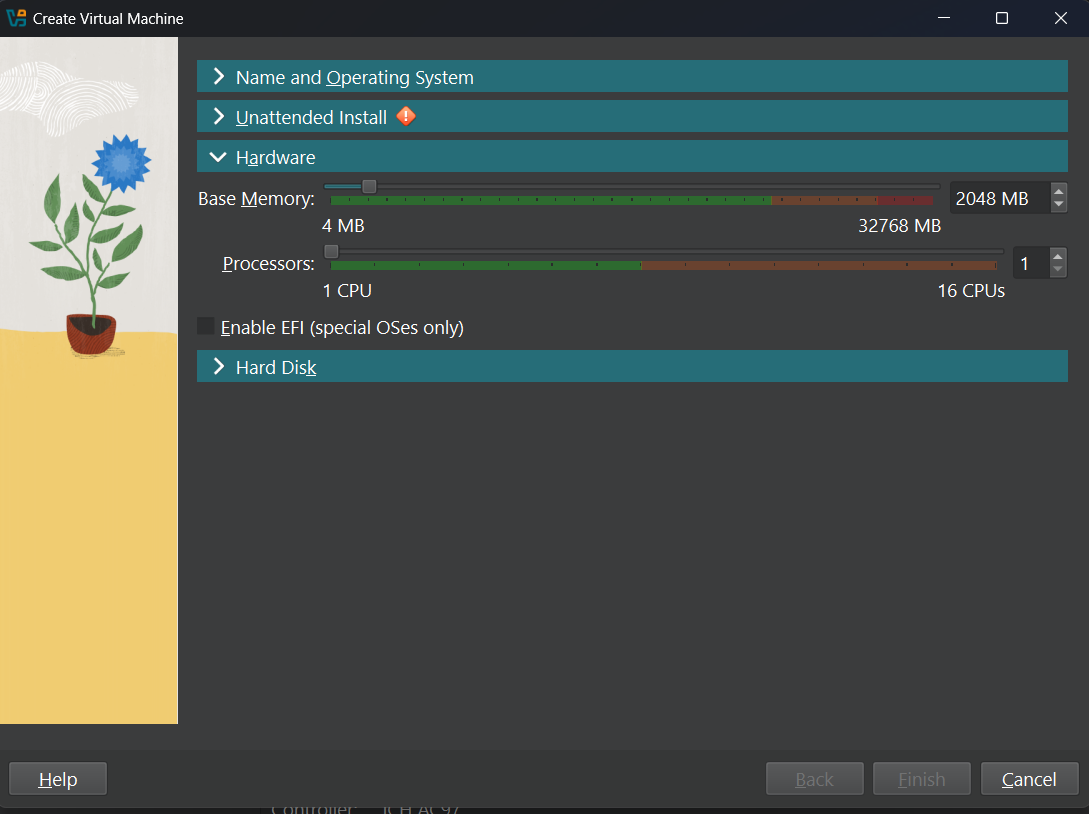The image size is (1089, 814).
Task: Maximize the Create Virtual Machine window
Action: click(x=1002, y=18)
